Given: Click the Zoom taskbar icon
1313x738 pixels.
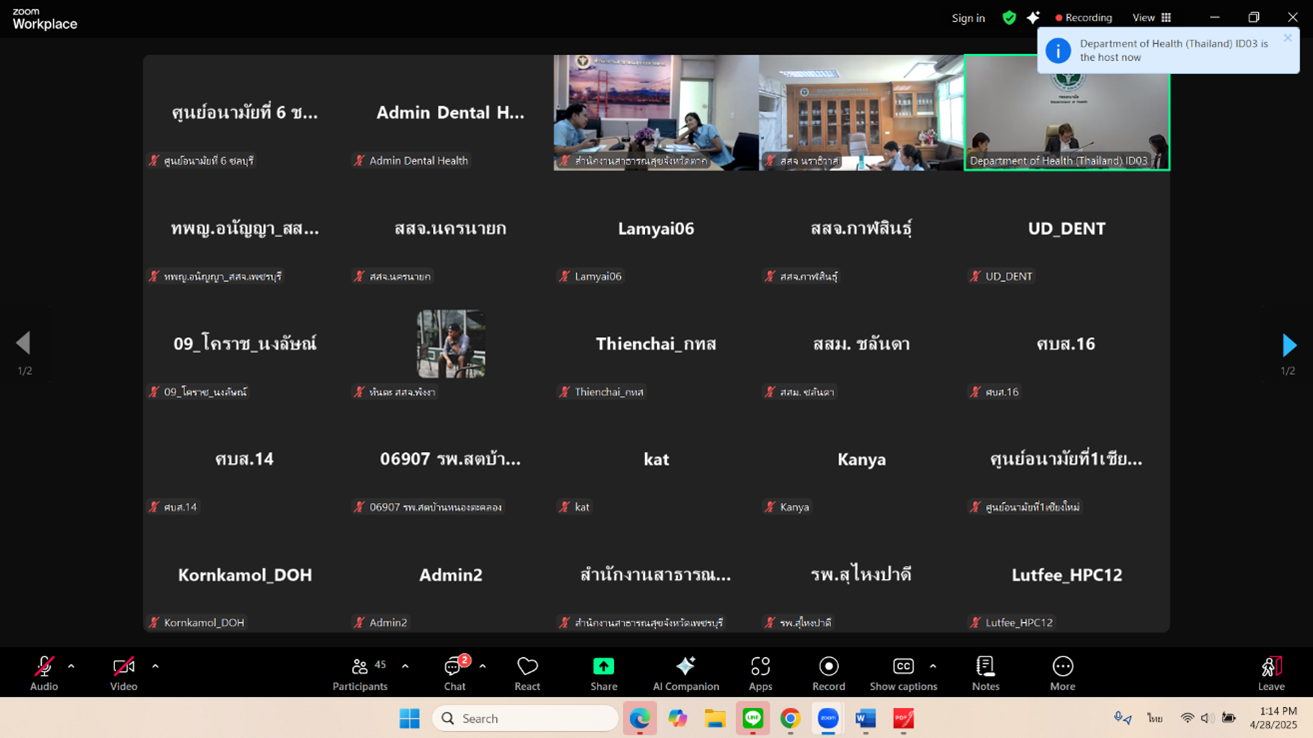Looking at the screenshot, I should 828,718.
